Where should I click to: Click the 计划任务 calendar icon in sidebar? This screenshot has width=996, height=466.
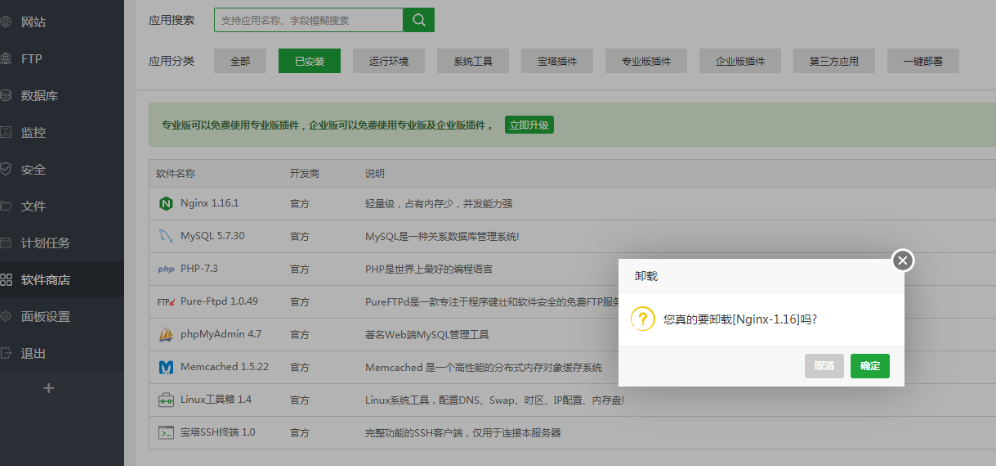point(6,243)
